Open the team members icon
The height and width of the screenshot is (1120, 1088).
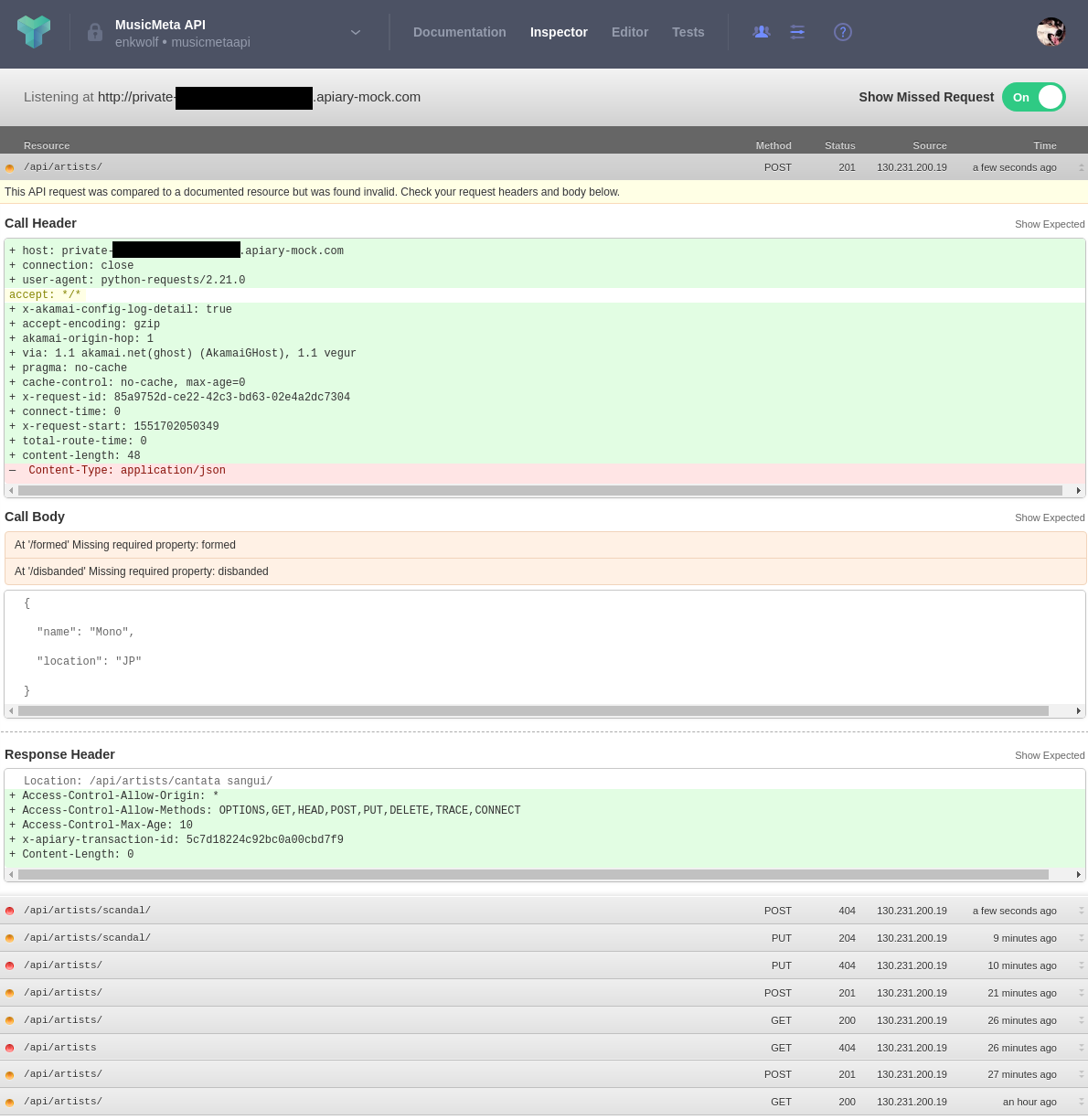tap(762, 32)
